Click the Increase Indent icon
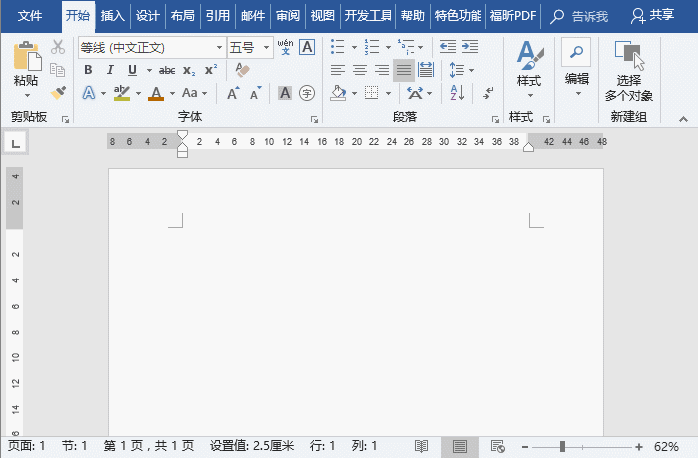698x458 pixels. (470, 47)
